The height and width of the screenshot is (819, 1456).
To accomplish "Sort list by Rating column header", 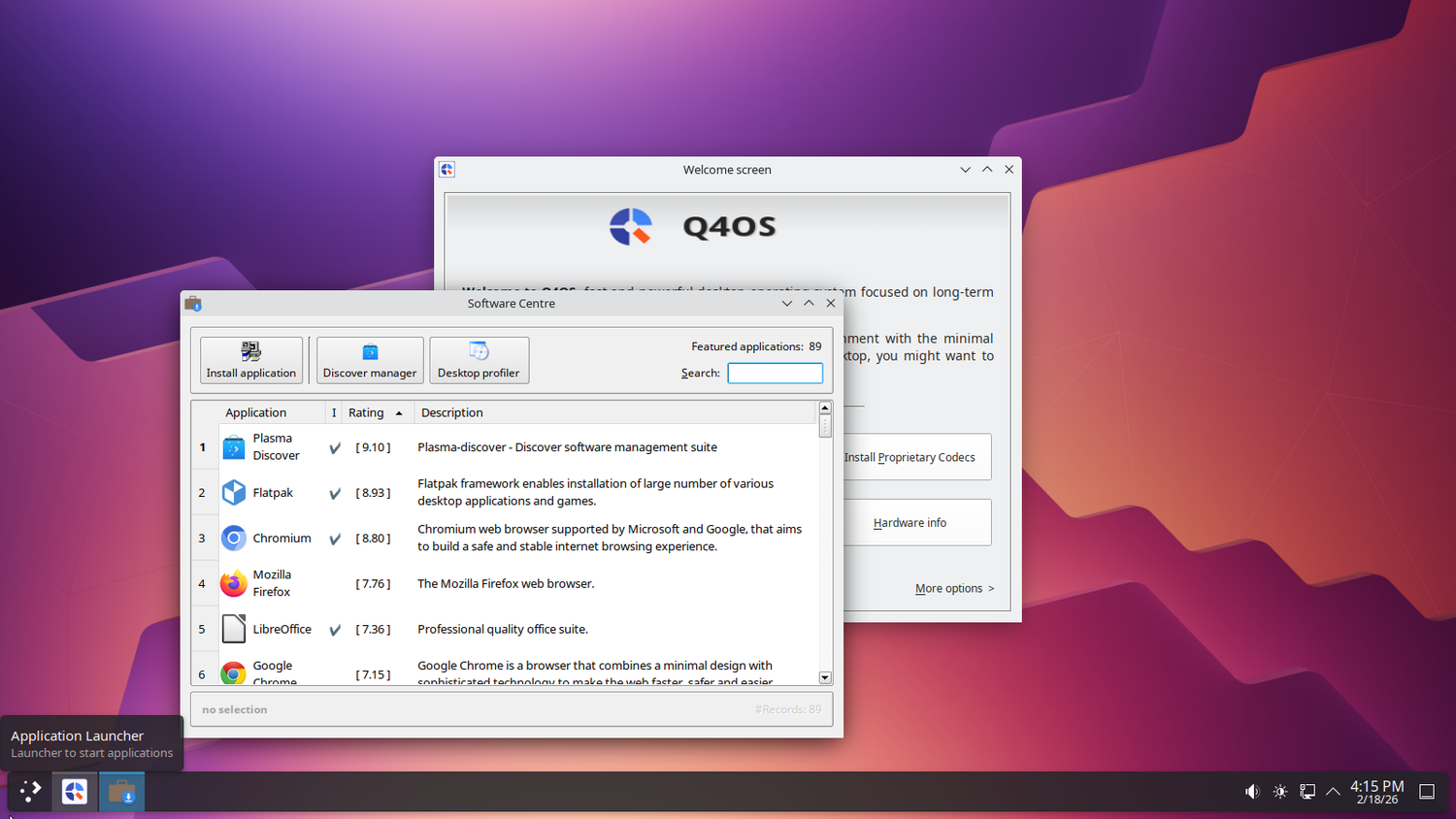I will [x=377, y=412].
